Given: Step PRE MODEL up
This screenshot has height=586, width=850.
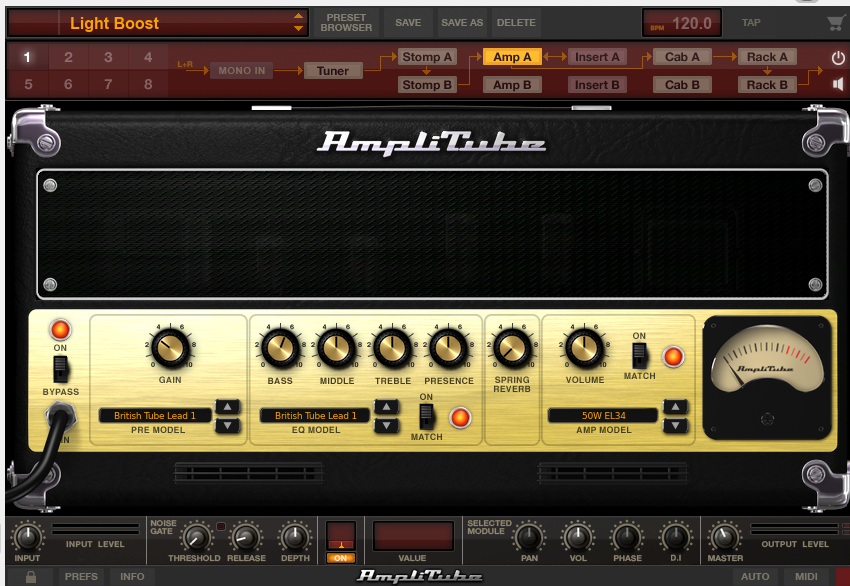Looking at the screenshot, I should (228, 407).
